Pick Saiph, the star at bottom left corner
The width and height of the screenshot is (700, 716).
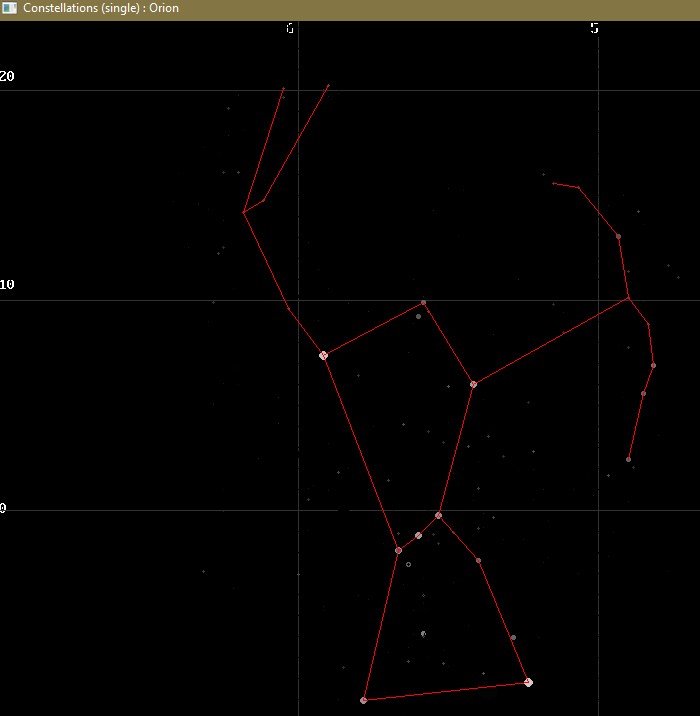363,700
